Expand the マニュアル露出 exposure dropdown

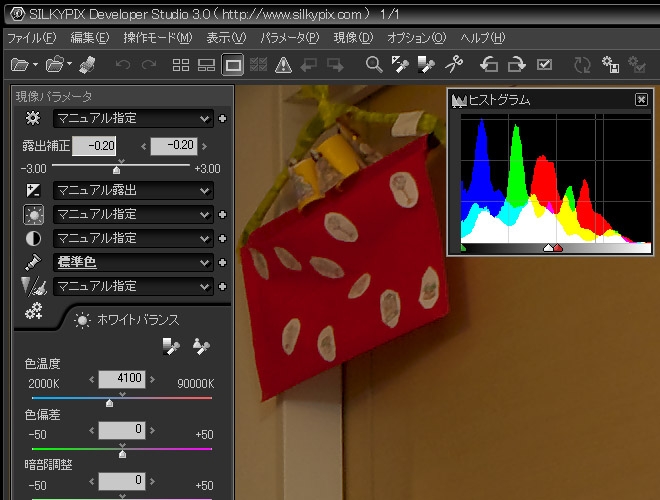205,190
